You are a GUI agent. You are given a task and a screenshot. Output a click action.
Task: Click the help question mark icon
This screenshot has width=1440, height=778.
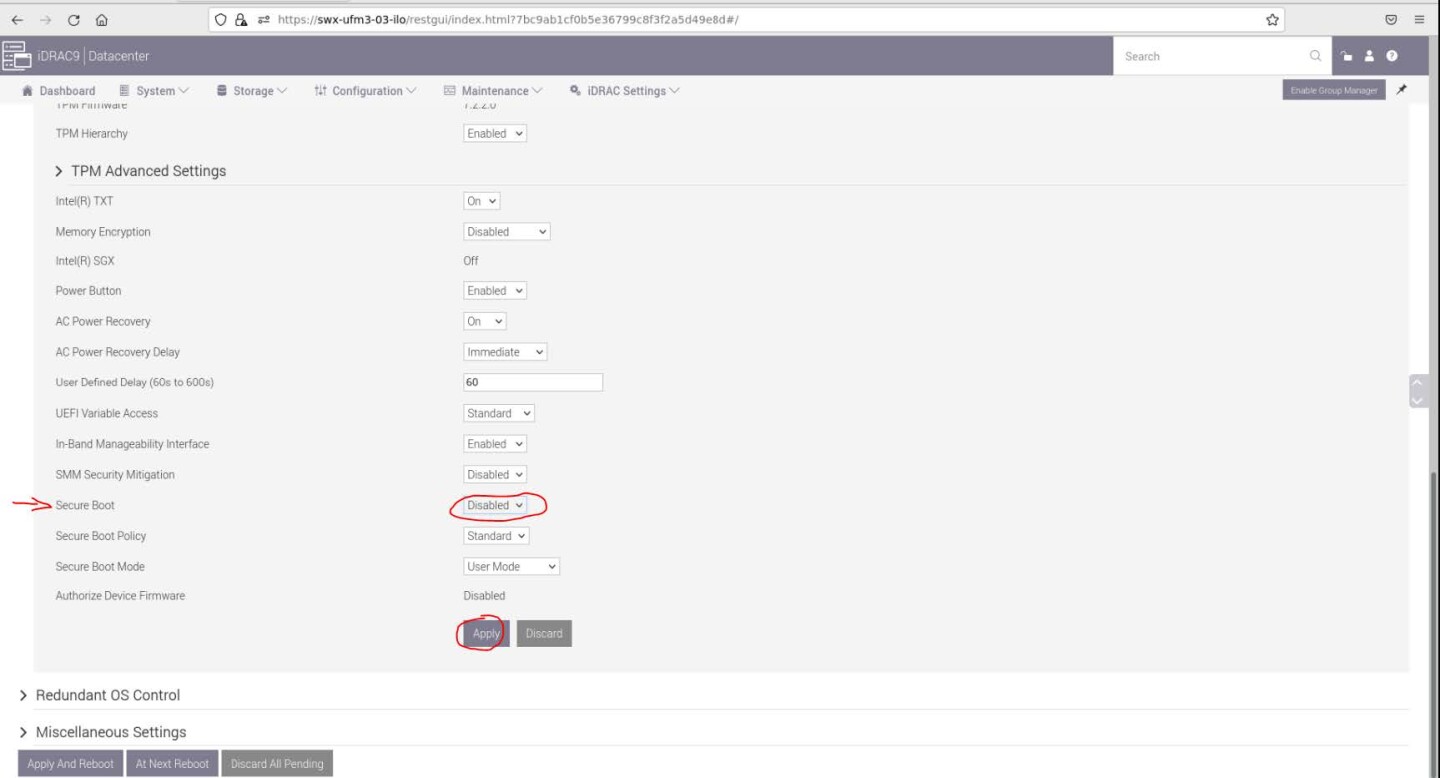(x=1391, y=56)
